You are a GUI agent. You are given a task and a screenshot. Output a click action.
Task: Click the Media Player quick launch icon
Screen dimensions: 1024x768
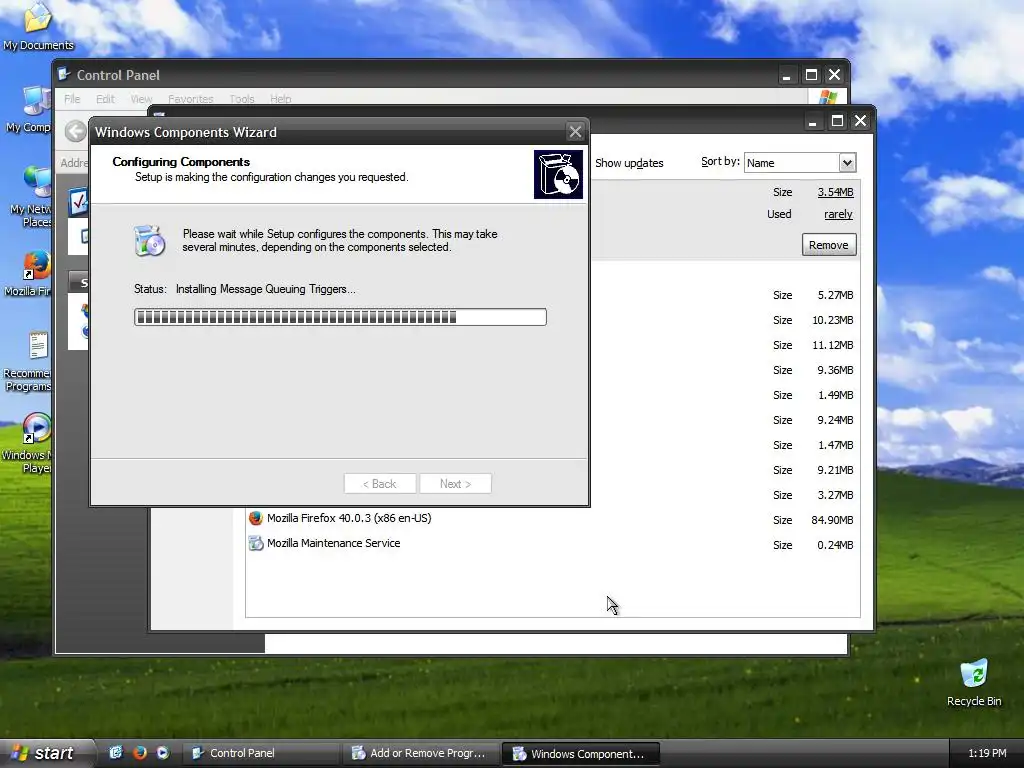click(162, 753)
